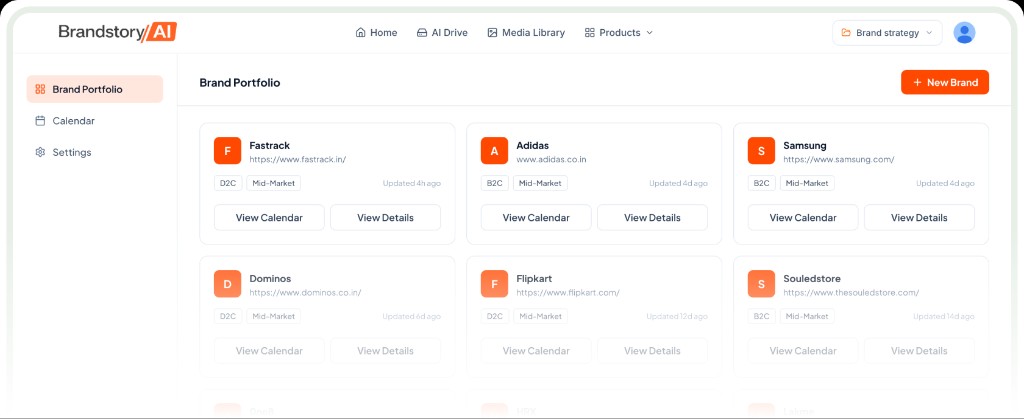
Task: Click the B2C tag on Samsung card
Action: coord(762,183)
